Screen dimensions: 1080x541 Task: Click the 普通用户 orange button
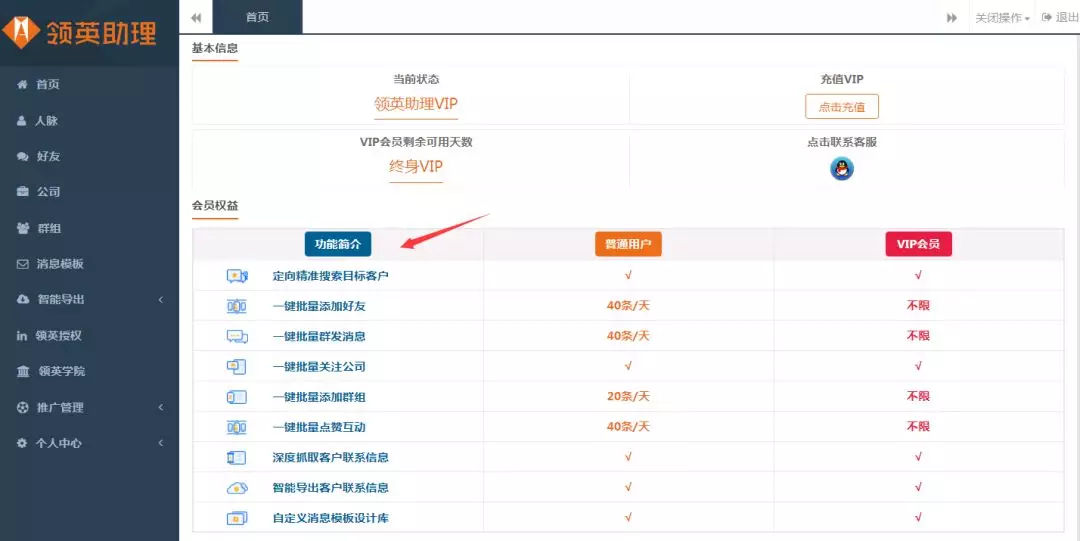point(628,244)
